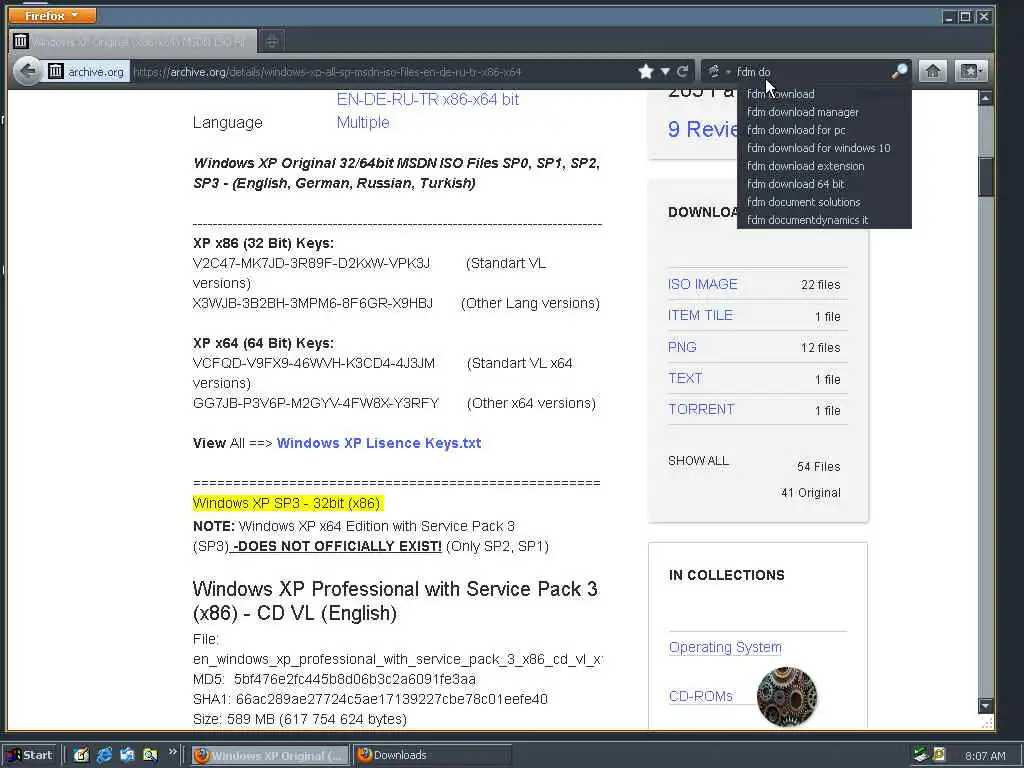Click the 8:07 AM taskbar clock
The height and width of the screenshot is (768, 1024).
(x=985, y=756)
